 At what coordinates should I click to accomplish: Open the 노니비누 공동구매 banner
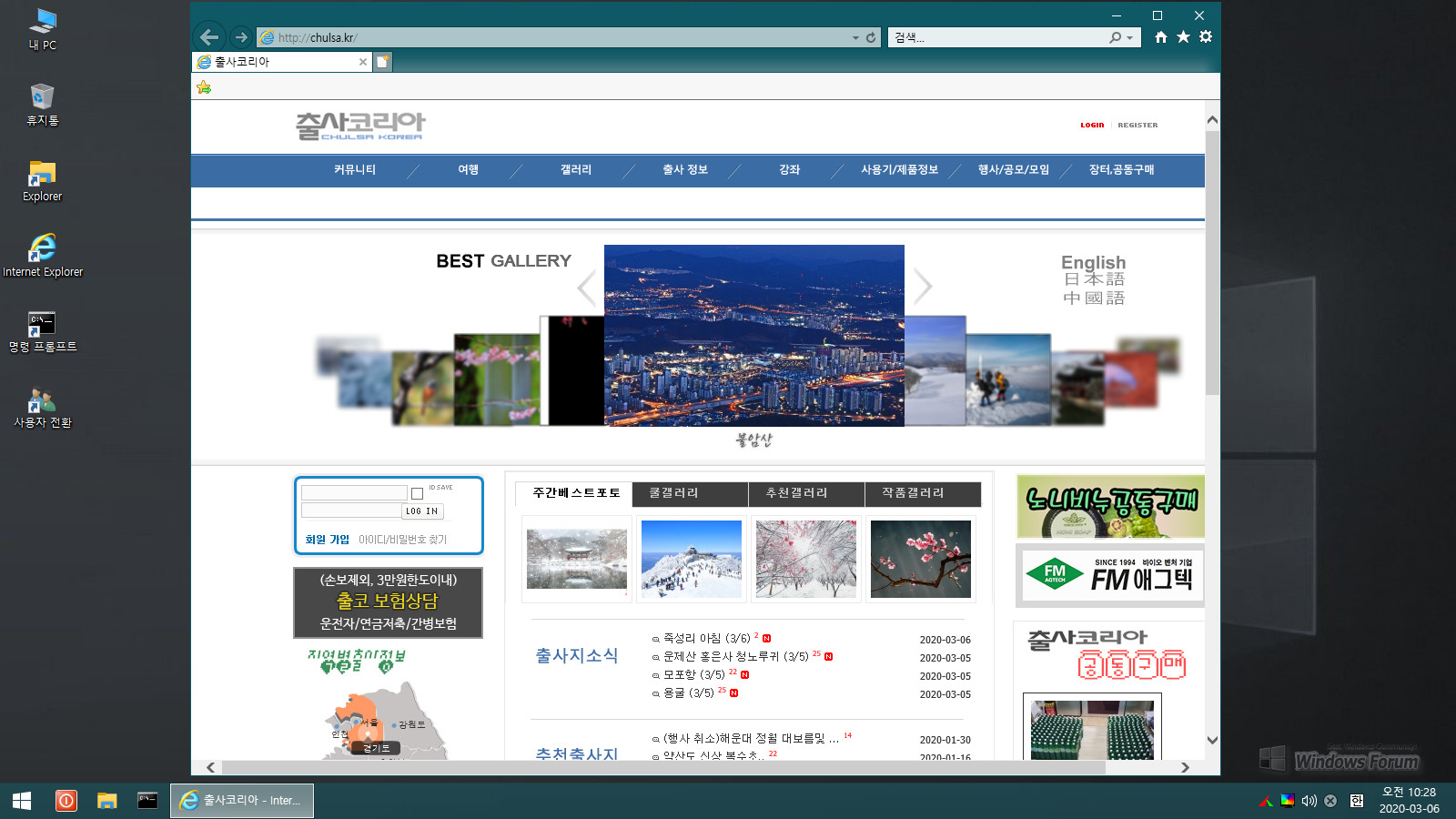[x=1110, y=506]
